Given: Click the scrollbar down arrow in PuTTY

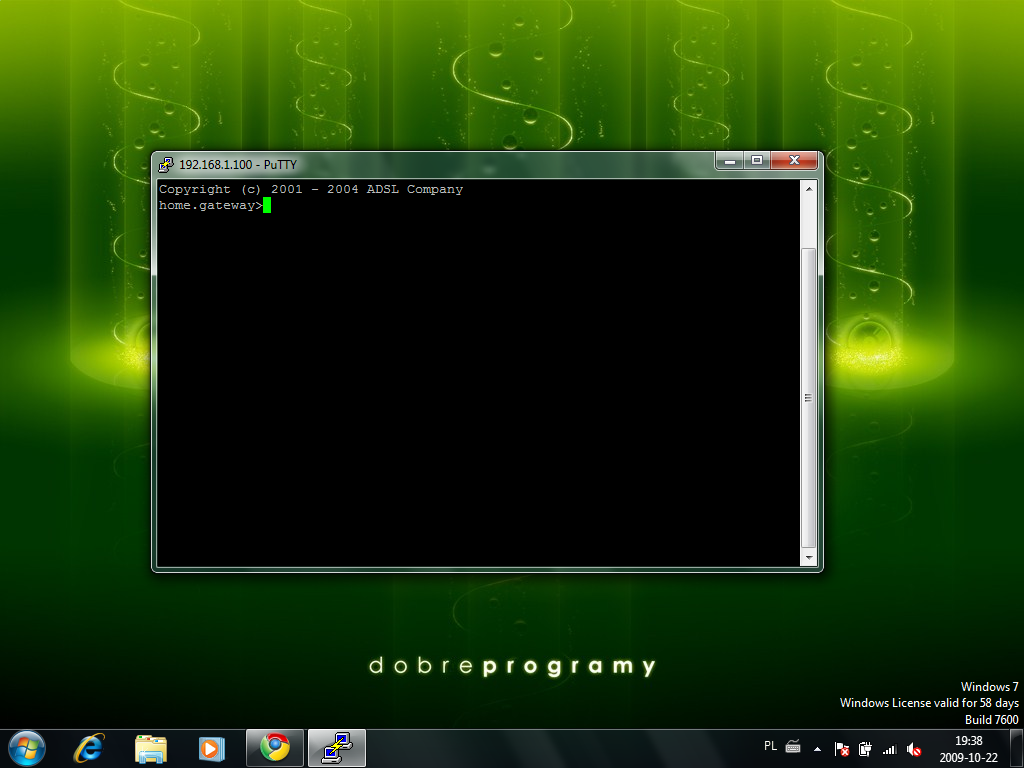Looking at the screenshot, I should tap(808, 558).
